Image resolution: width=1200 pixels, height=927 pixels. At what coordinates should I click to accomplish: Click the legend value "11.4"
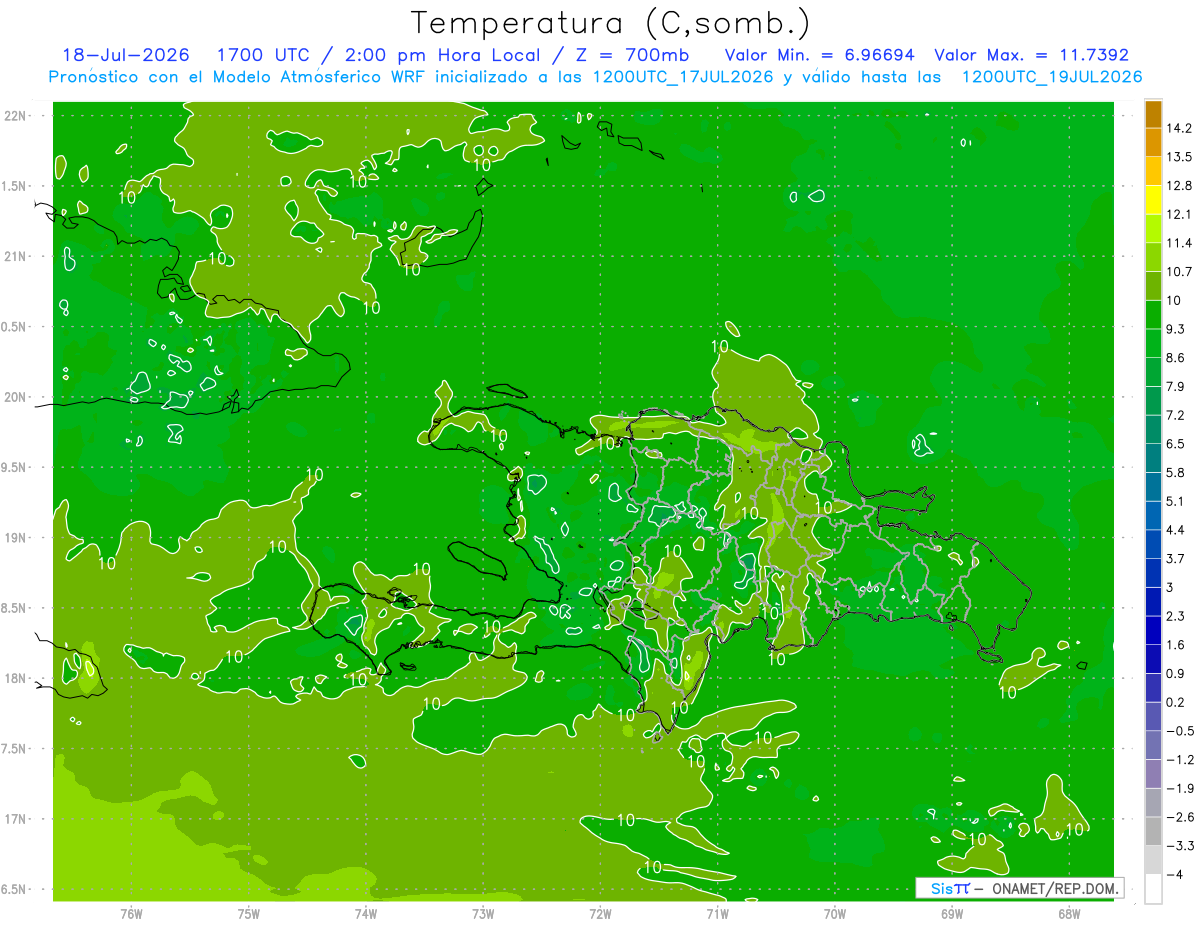(x=1180, y=243)
